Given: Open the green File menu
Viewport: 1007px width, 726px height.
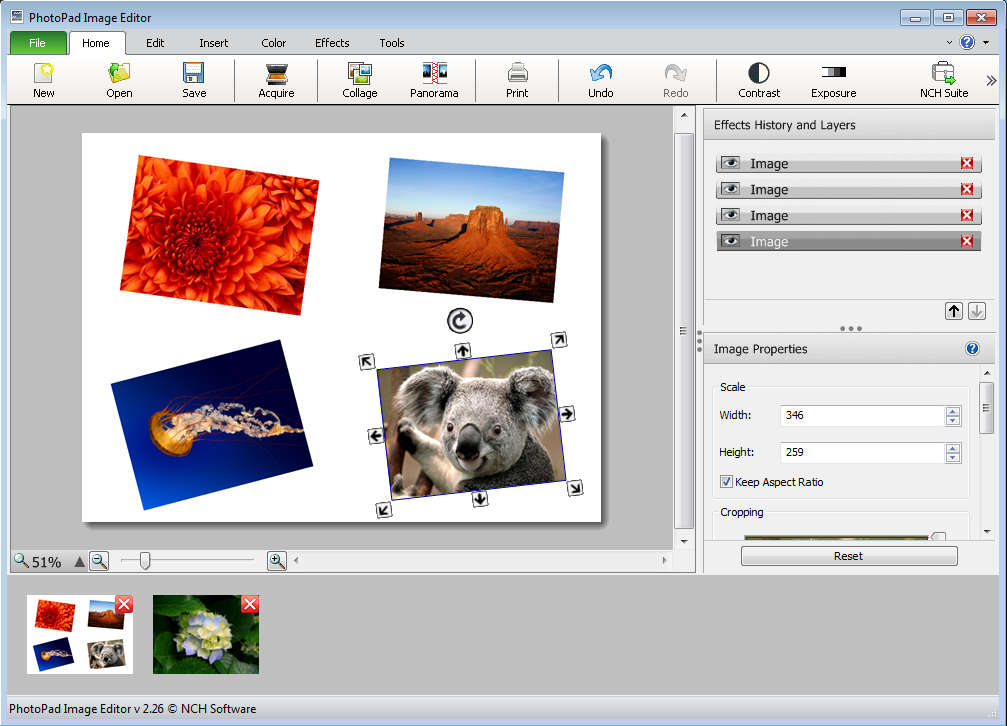Looking at the screenshot, I should coord(38,43).
